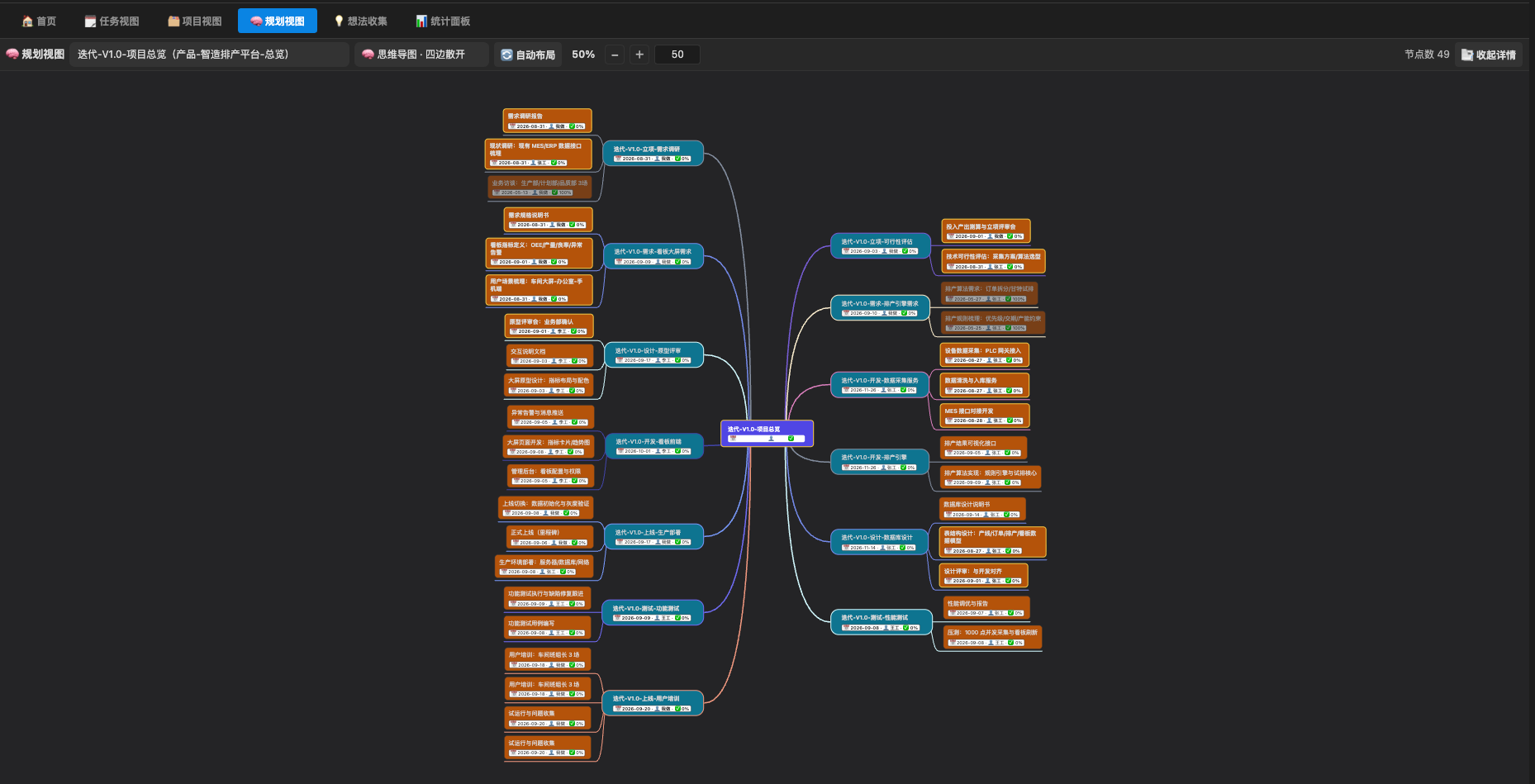Click the 设备数据采集：PLC 网关接入 card
The image size is (1535, 784).
click(x=985, y=355)
